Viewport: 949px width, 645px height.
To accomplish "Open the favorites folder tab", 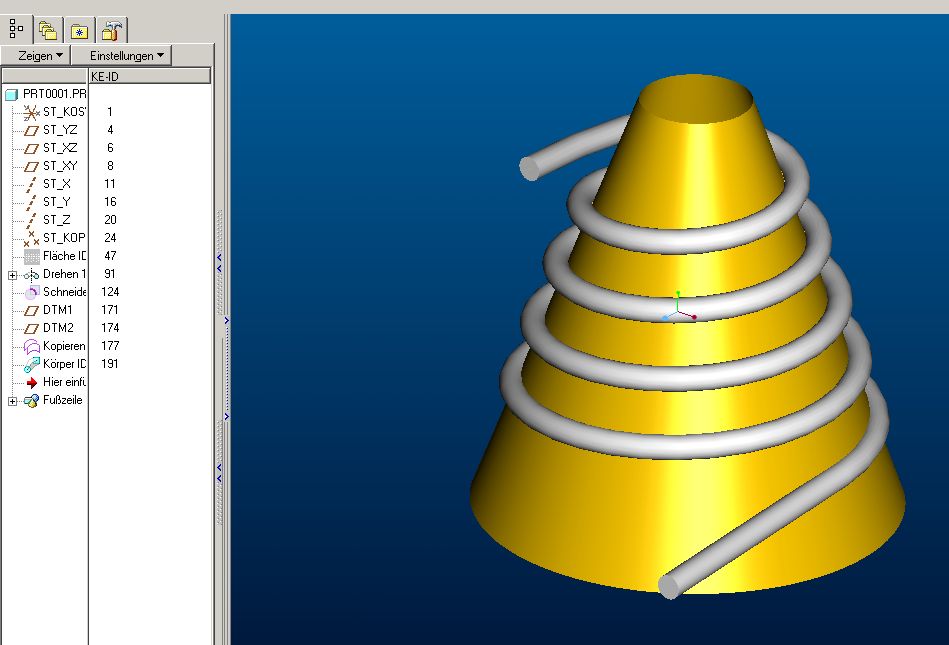I will [79, 30].
